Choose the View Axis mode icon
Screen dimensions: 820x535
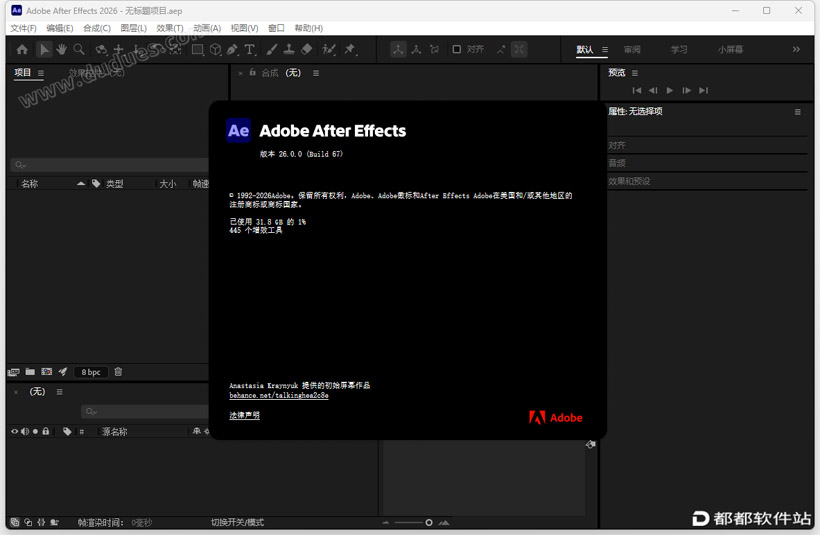point(434,50)
